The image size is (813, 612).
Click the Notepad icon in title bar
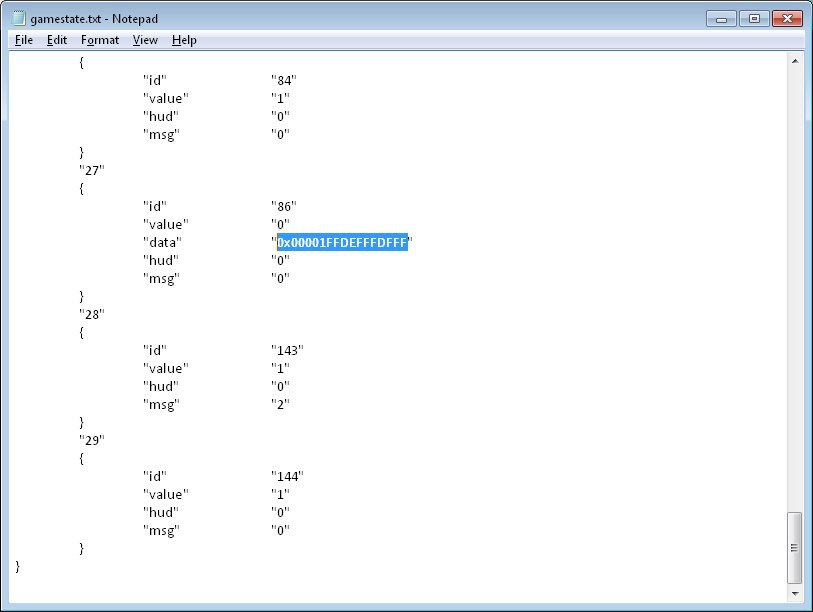tap(19, 19)
